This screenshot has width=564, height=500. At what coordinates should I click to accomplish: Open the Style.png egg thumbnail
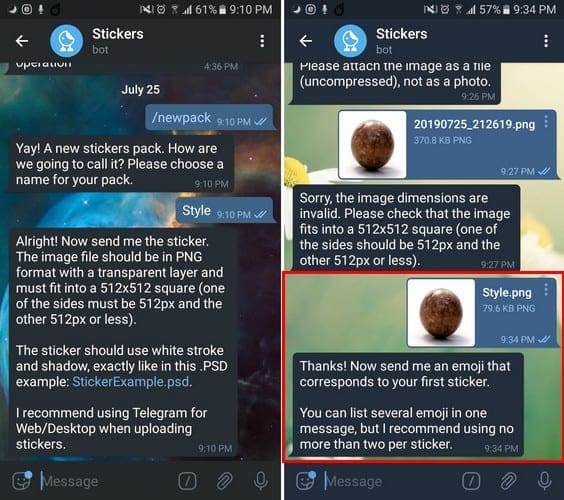click(441, 313)
